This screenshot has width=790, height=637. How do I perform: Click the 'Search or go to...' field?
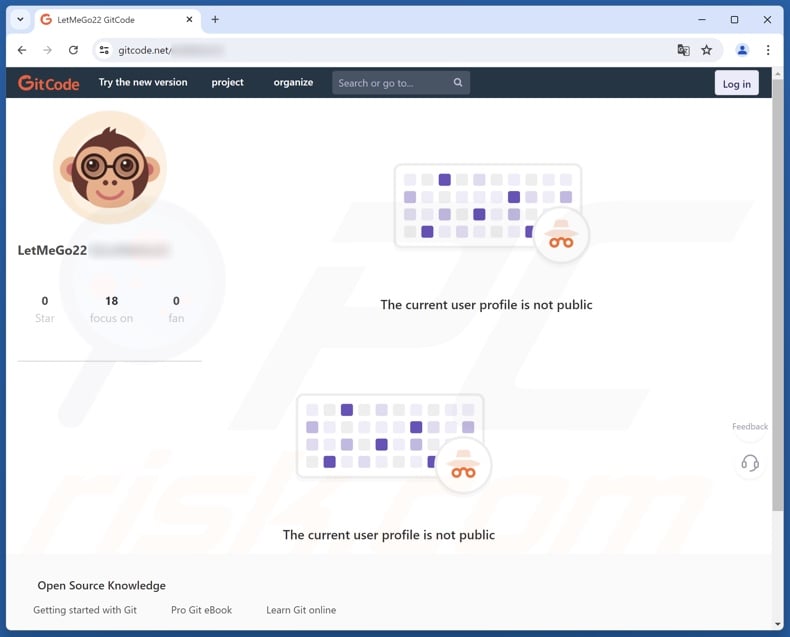(x=401, y=83)
